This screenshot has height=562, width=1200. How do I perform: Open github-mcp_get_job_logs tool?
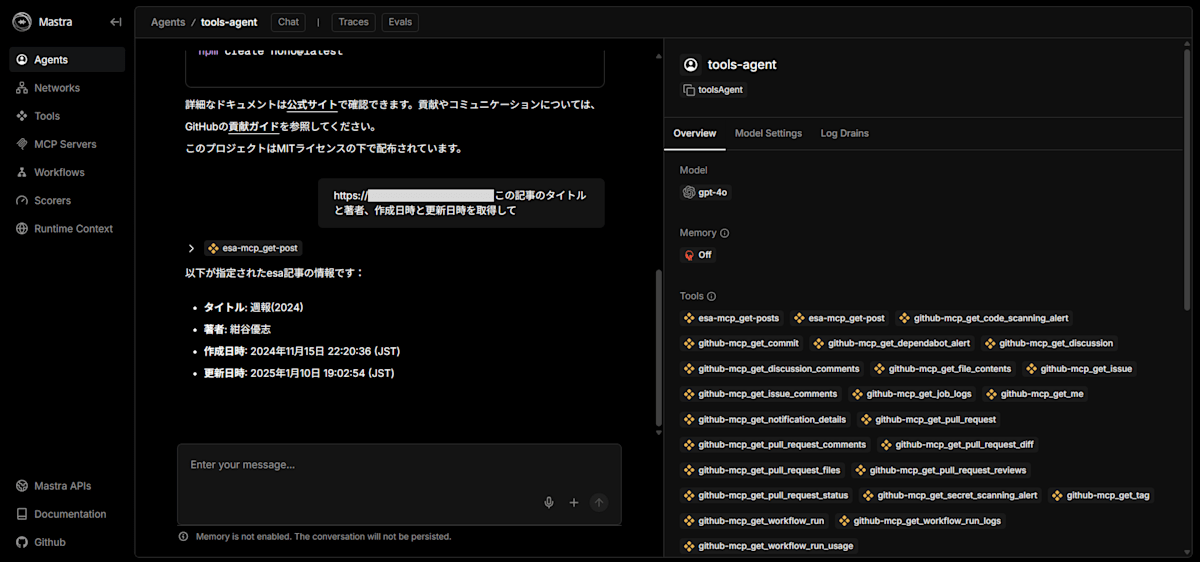[912, 394]
